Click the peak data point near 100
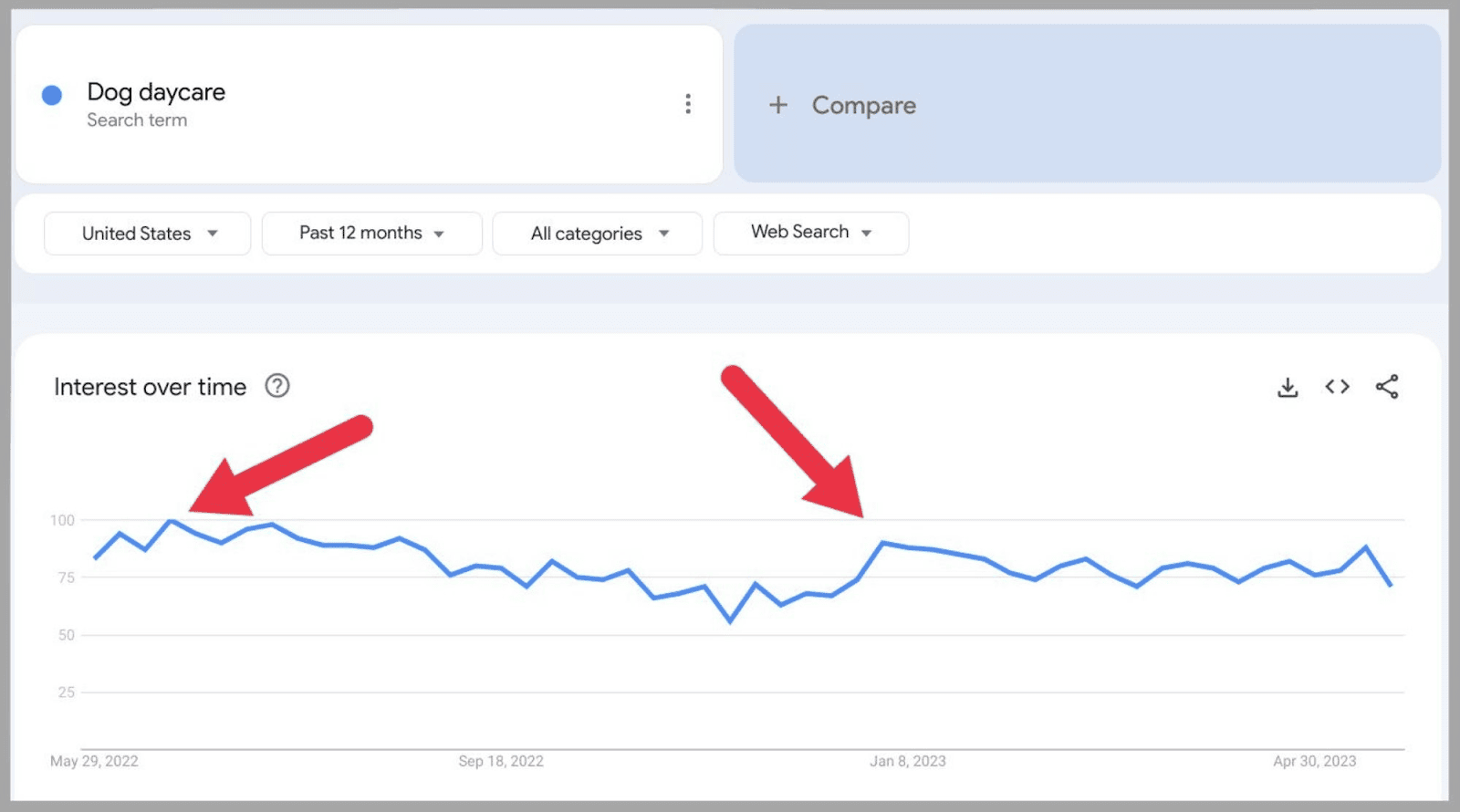1460x812 pixels. click(172, 521)
